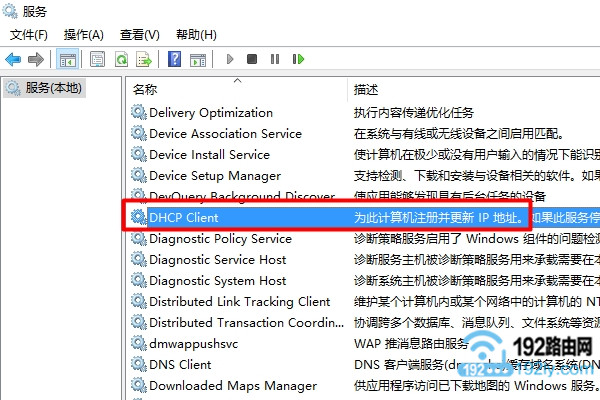600x400 pixels.
Task: Click gear icon beside Device Install Service
Action: pos(139,154)
